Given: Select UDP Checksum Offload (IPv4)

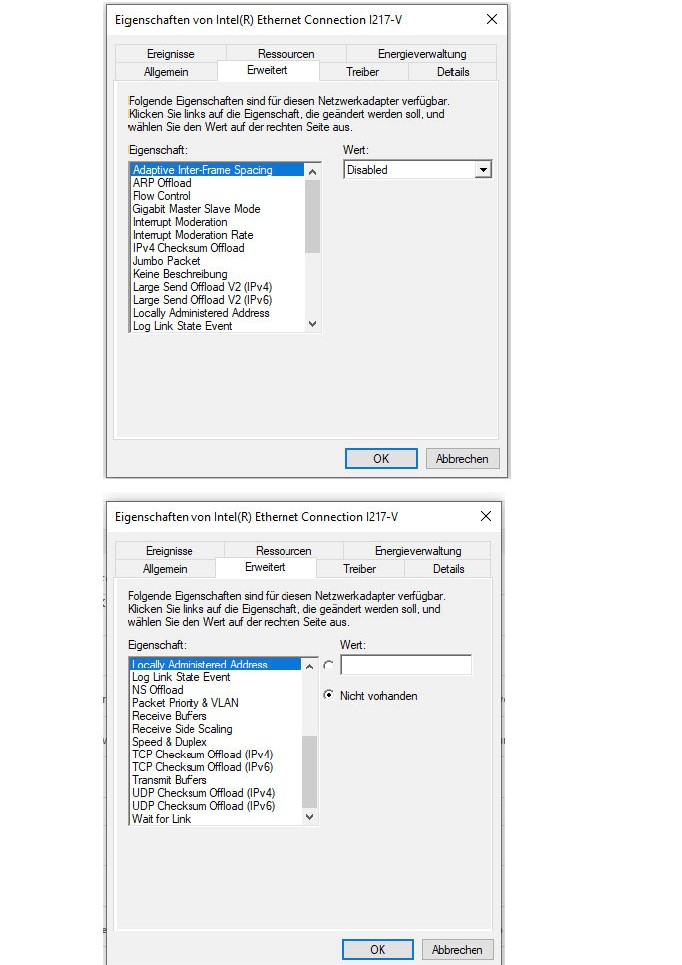Looking at the screenshot, I should [x=215, y=793].
